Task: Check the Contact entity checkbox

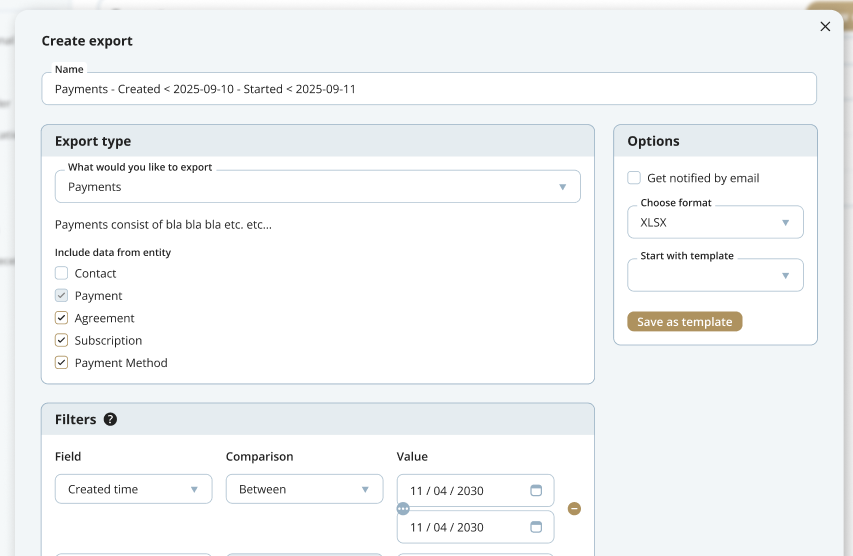Action: click(x=62, y=273)
